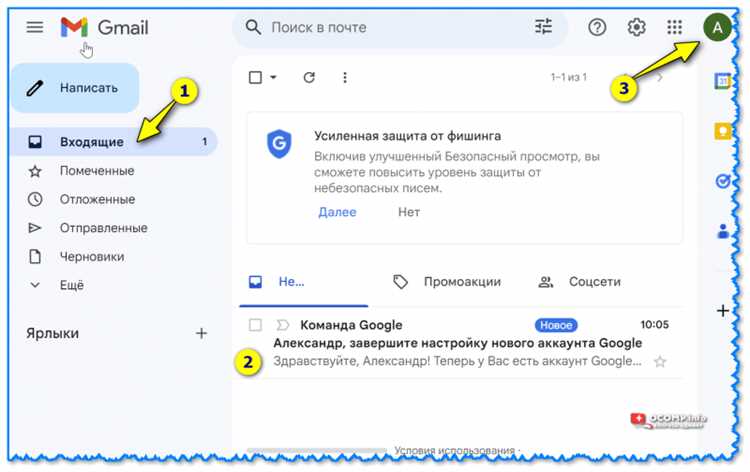The width and height of the screenshot is (750, 472).
Task: Click Нет in the phishing protection card
Action: [x=409, y=212]
